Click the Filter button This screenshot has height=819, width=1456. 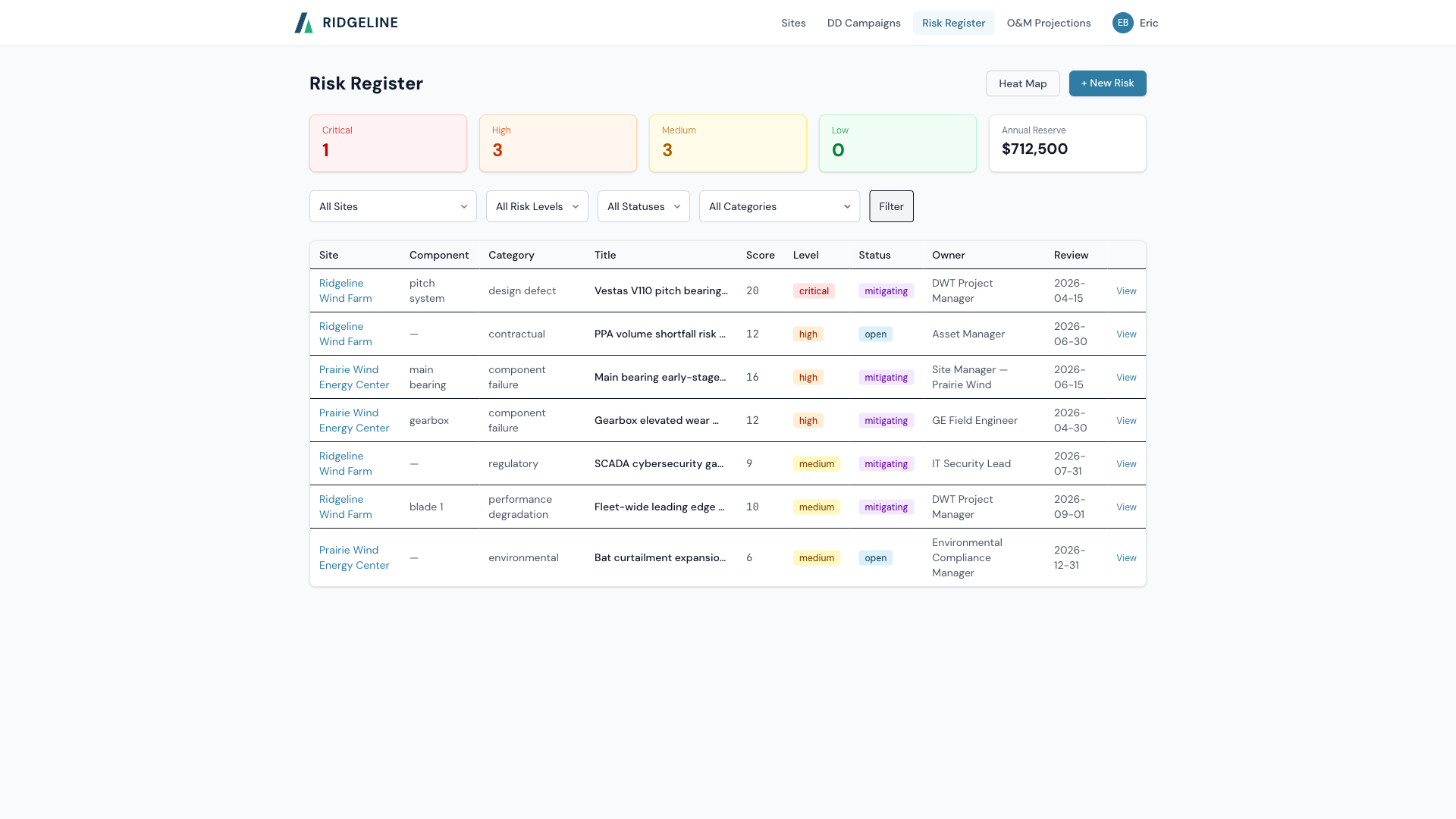[x=891, y=206]
